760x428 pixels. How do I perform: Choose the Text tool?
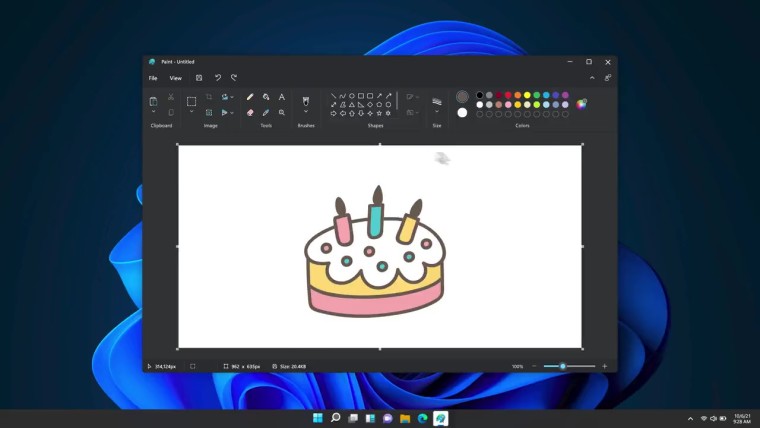282,97
